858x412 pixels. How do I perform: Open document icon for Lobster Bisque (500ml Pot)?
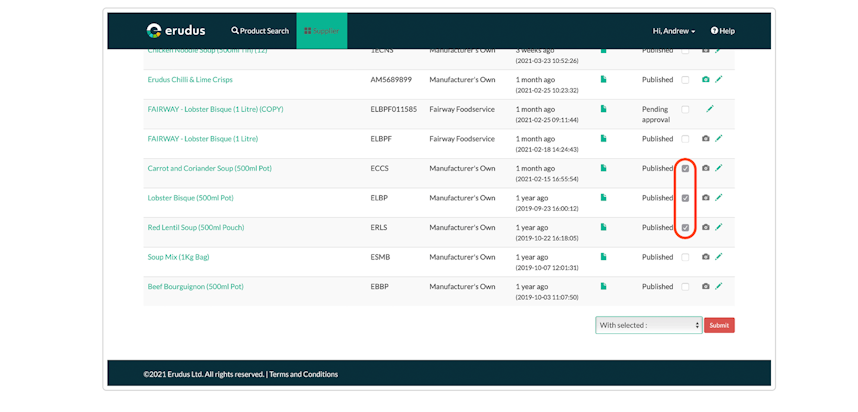pyautogui.click(x=604, y=198)
